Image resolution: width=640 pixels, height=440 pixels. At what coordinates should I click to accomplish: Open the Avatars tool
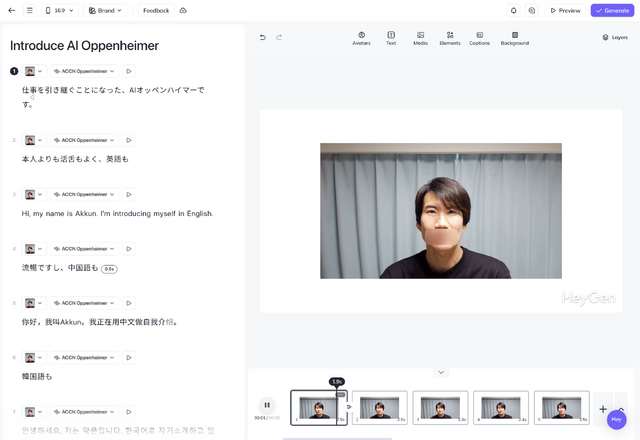click(362, 38)
